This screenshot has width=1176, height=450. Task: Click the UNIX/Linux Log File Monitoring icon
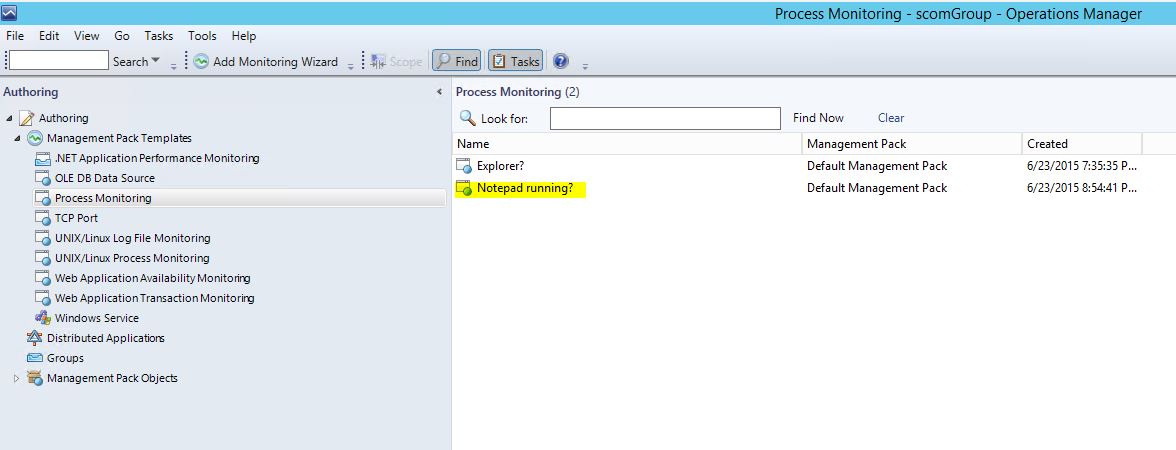tap(43, 238)
